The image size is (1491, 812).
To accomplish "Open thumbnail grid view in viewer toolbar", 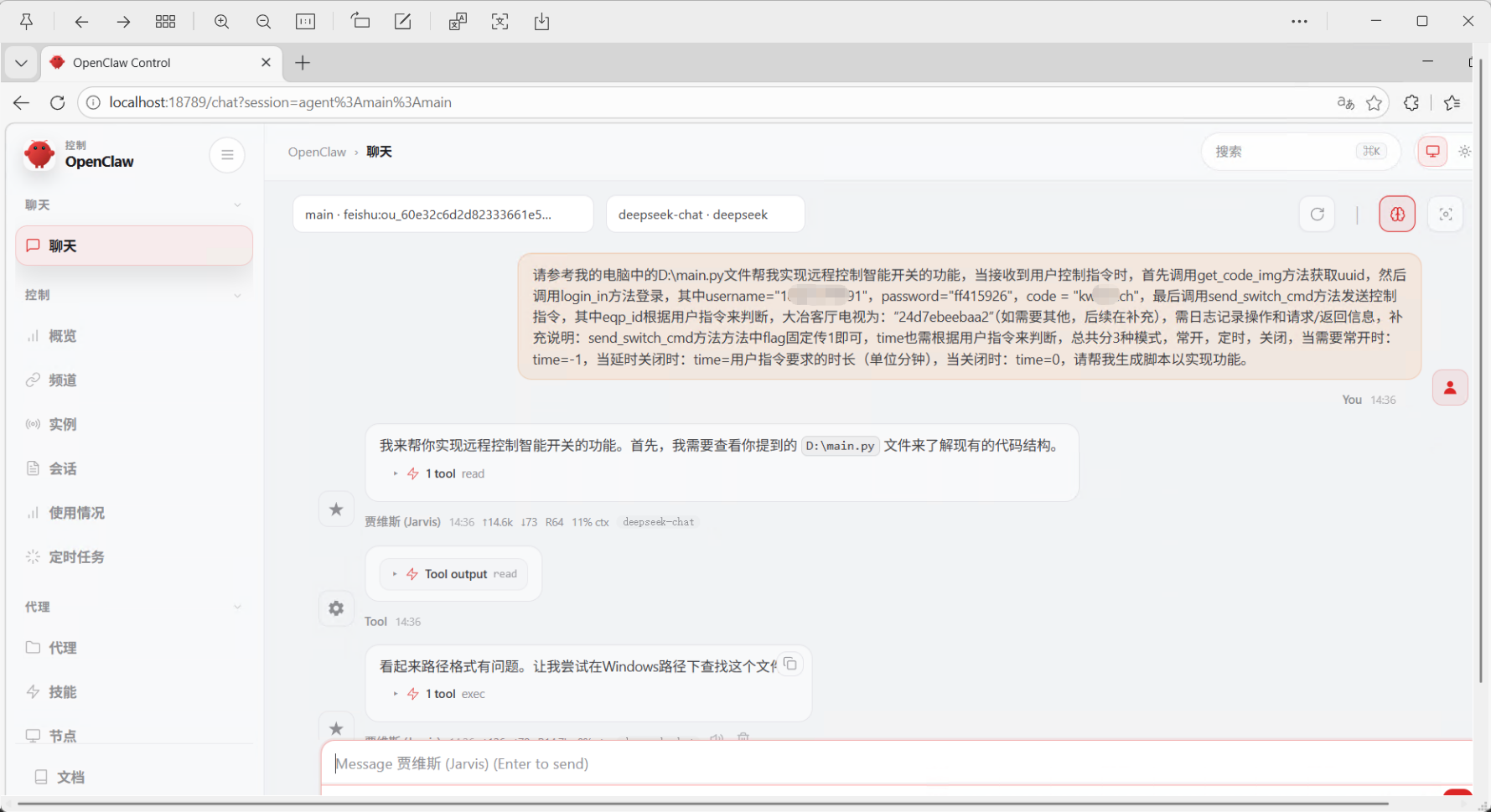I will point(166,22).
